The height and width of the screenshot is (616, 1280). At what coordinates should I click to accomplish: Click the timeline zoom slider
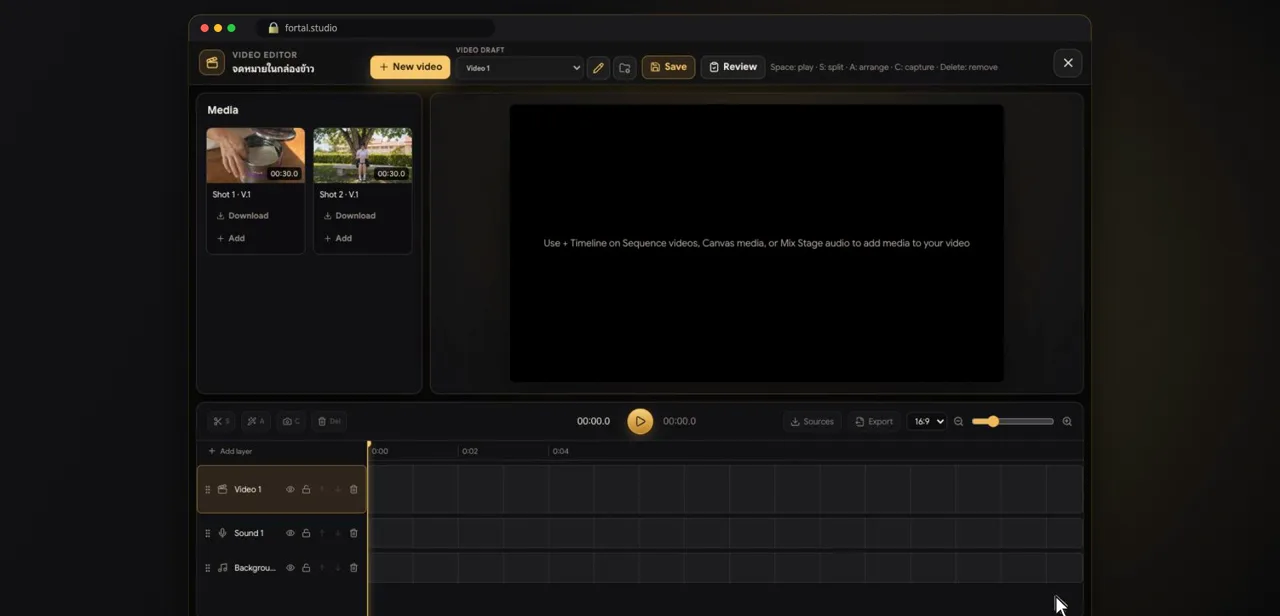coord(1012,421)
